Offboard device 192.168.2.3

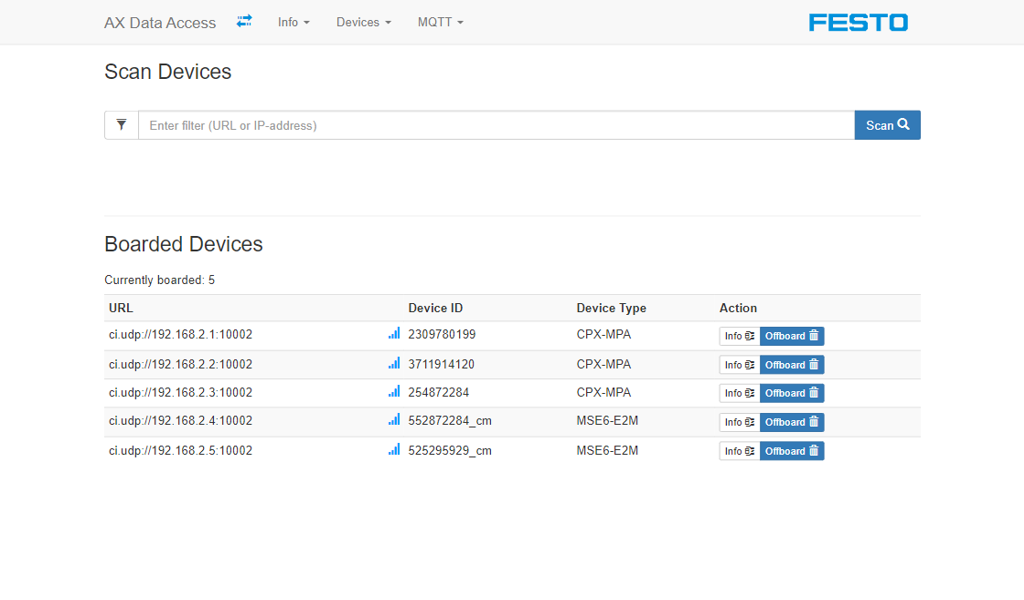[792, 393]
